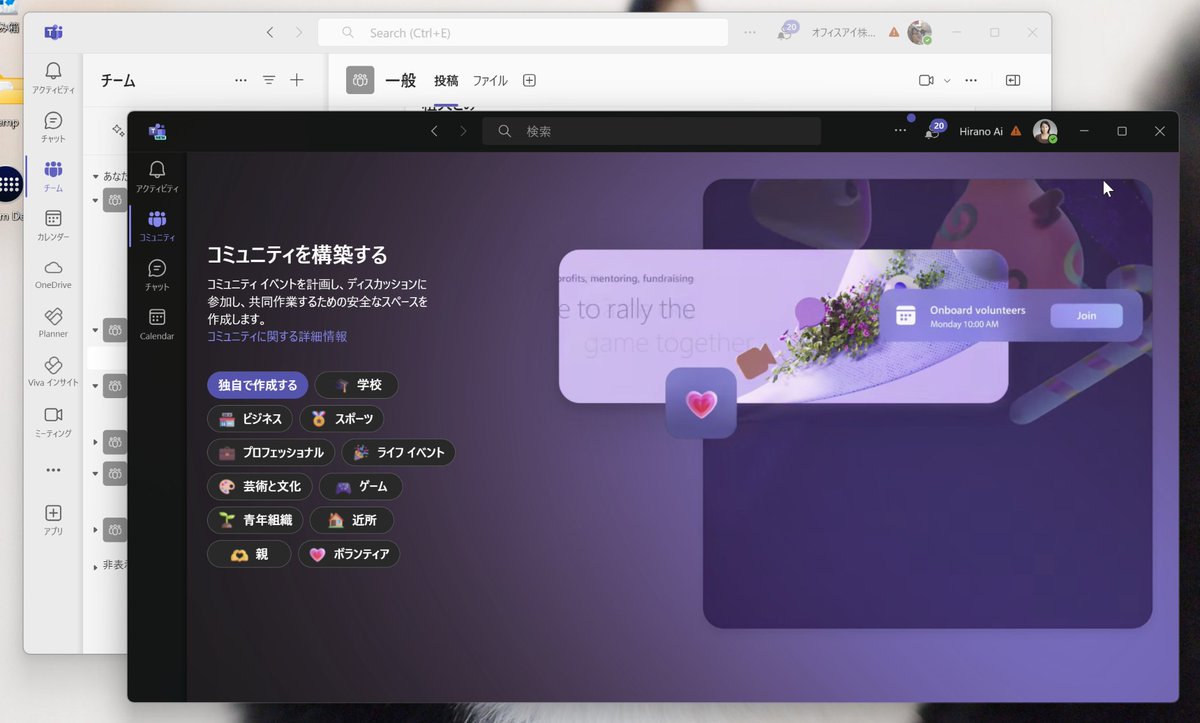Open アクティビティ in light Teams window sidebar
Screen dimensions: 1200x723
coord(53,76)
